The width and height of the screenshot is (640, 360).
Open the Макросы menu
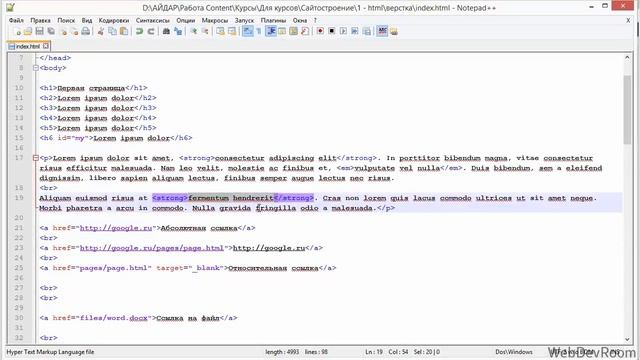point(215,20)
